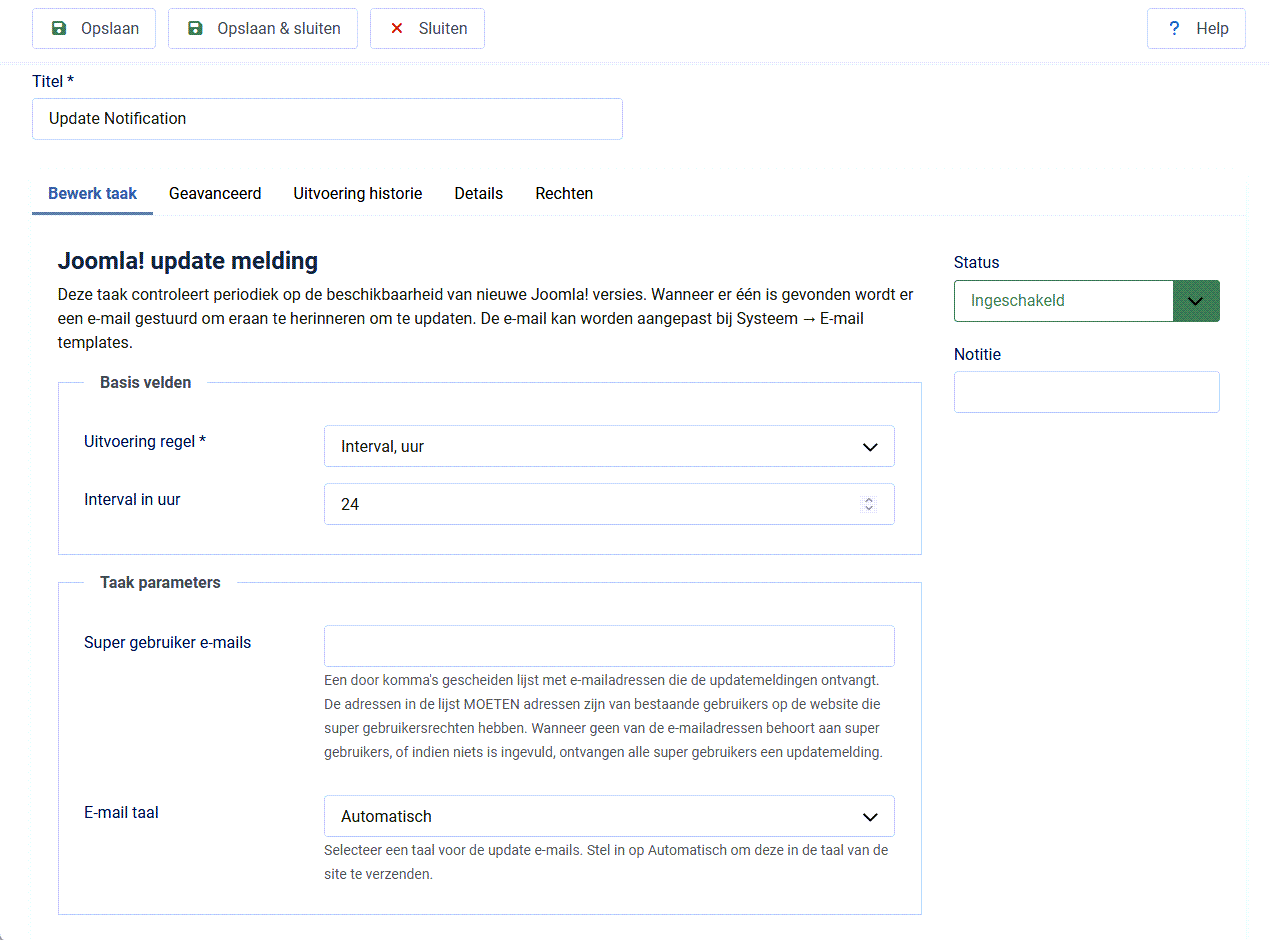Click the Interval in uur spinner arrows
This screenshot has width=1270, height=940.
[x=869, y=504]
